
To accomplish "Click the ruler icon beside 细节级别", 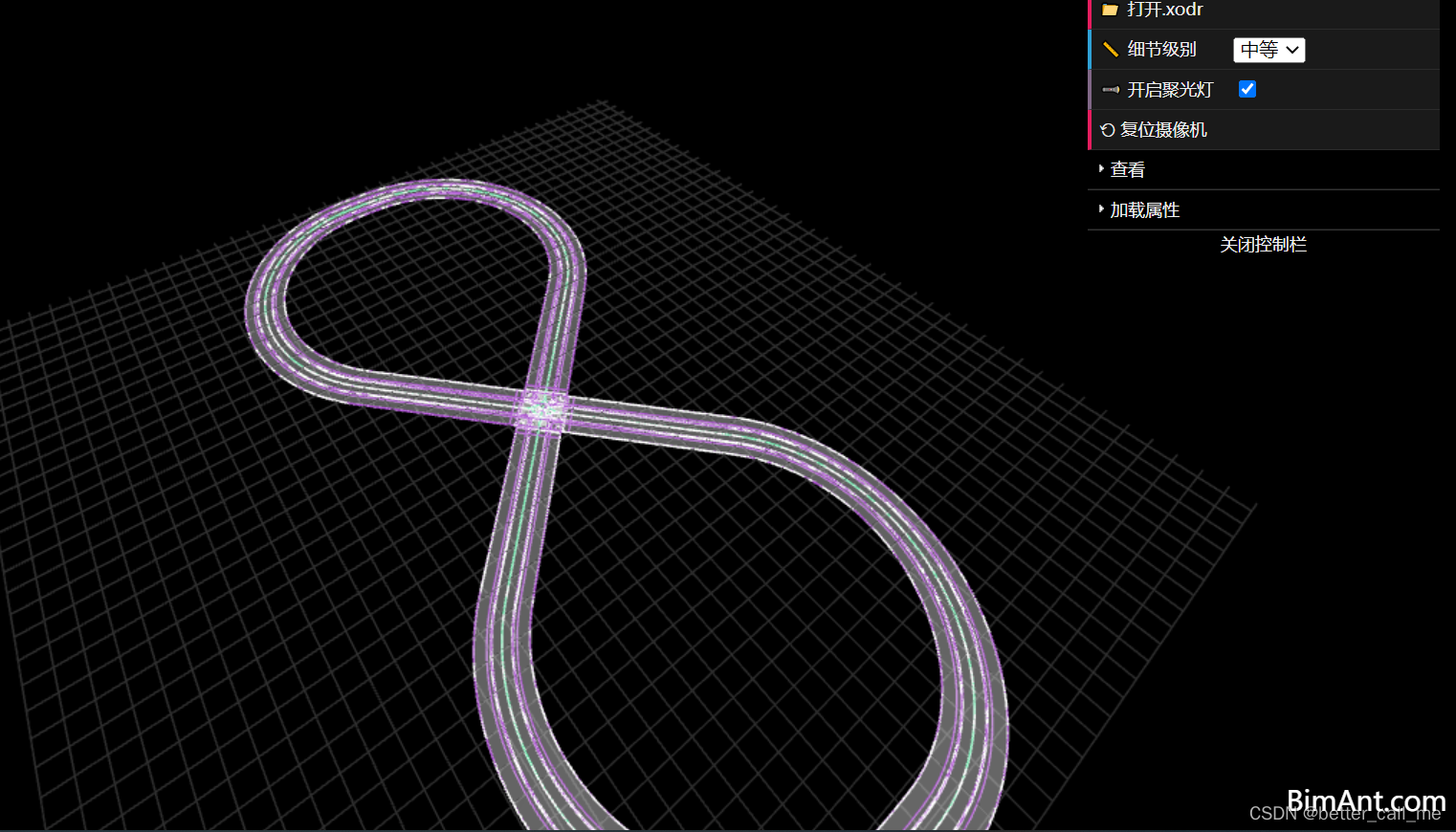I will 1111,50.
